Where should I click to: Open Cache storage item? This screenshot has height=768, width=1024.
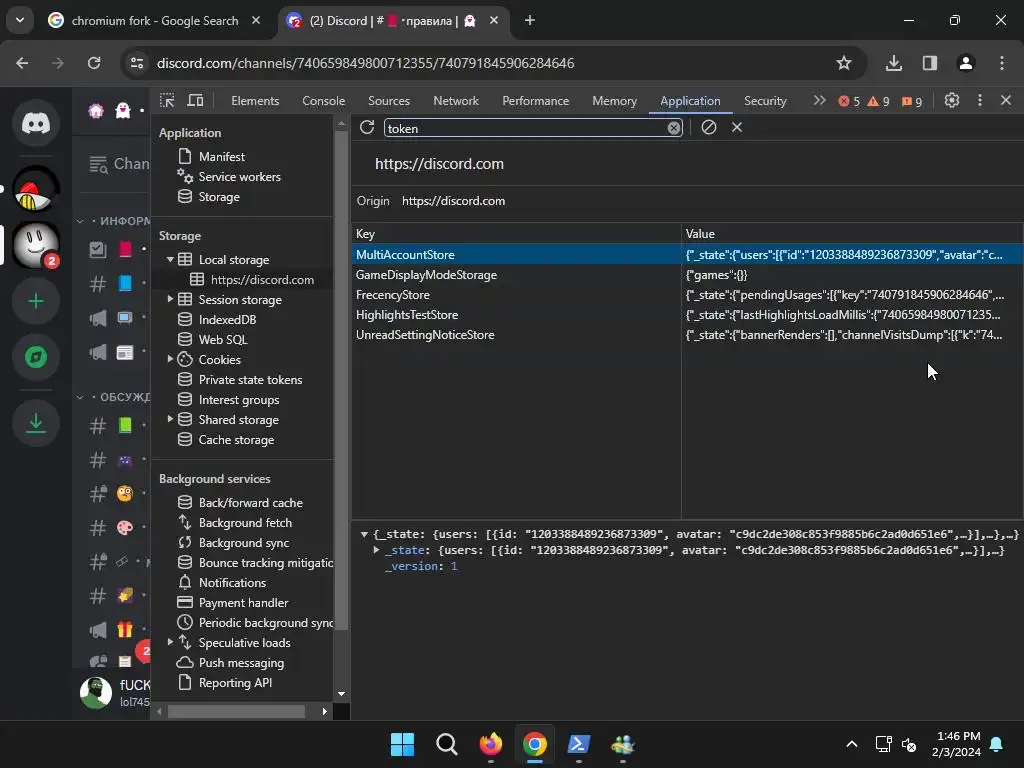click(x=236, y=440)
